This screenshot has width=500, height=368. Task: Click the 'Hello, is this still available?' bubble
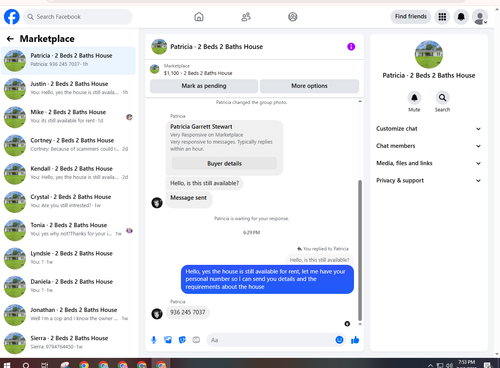pos(204,183)
